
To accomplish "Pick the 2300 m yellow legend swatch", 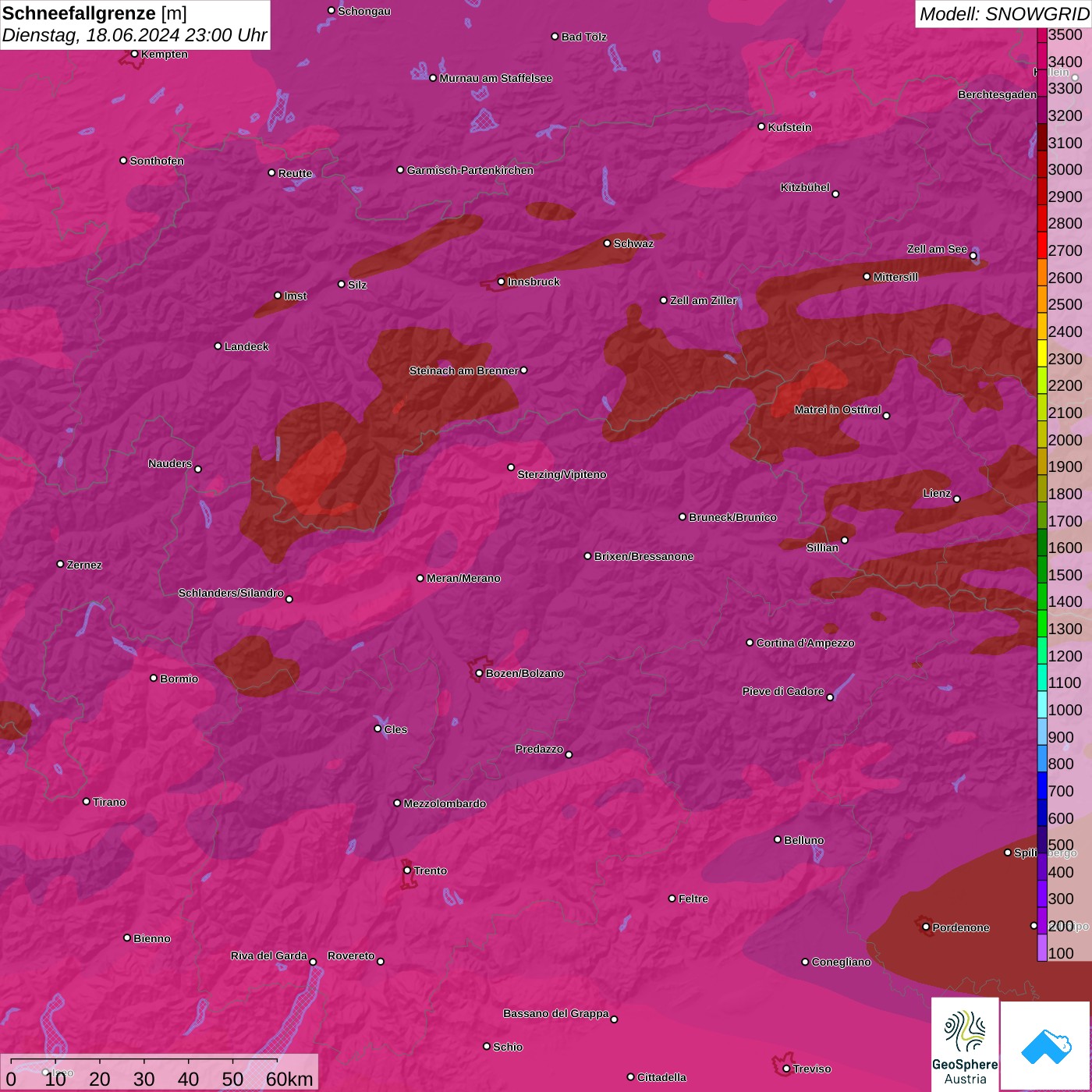I will coord(1042,353).
